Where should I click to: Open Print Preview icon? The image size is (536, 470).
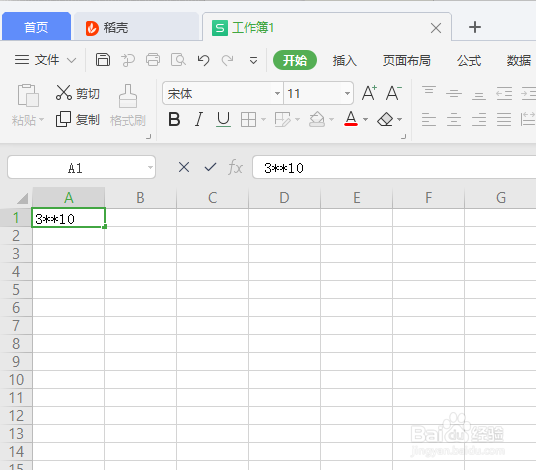click(178, 60)
